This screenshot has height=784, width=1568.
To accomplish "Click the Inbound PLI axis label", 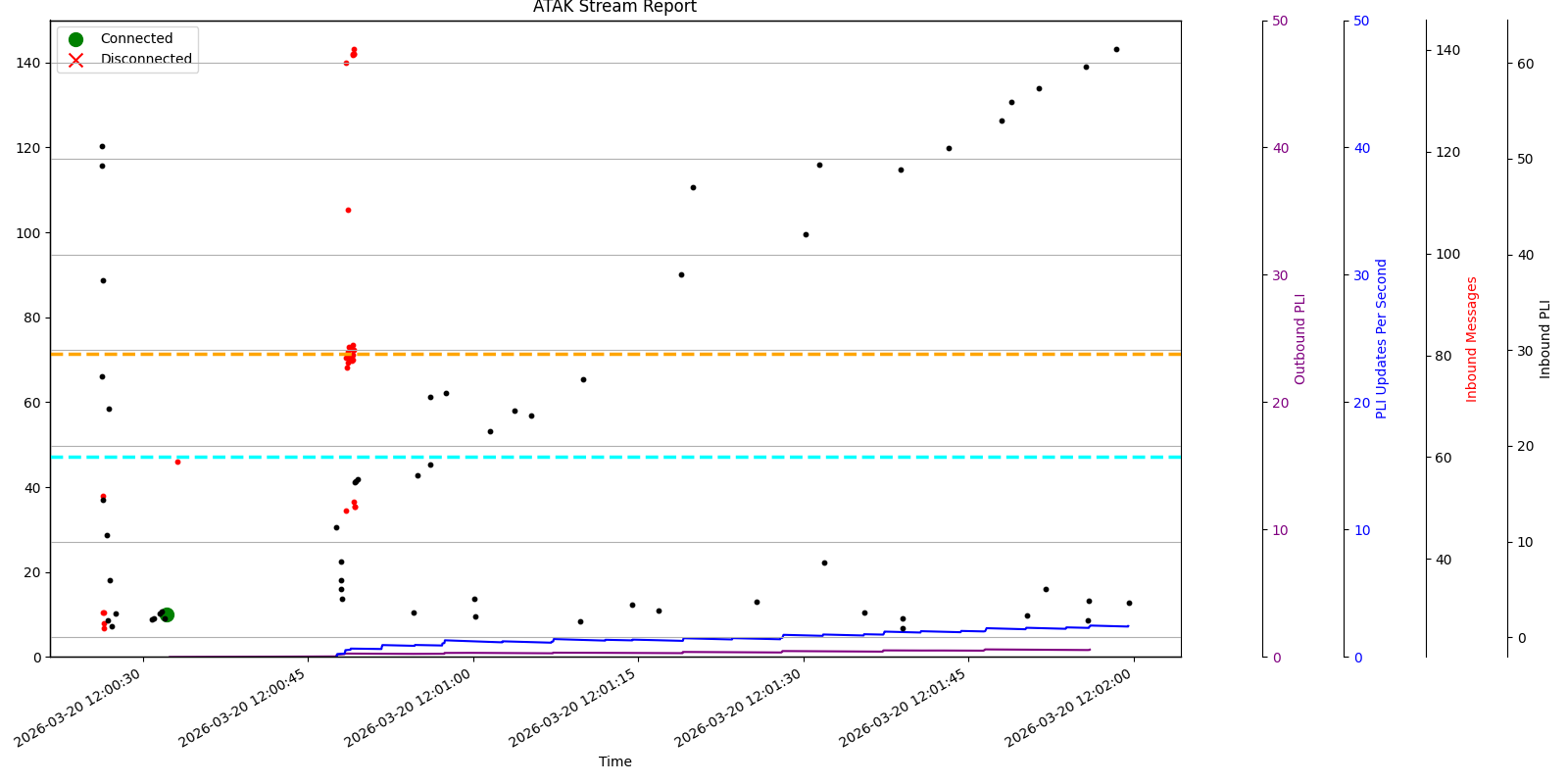I will pyautogui.click(x=1545, y=339).
